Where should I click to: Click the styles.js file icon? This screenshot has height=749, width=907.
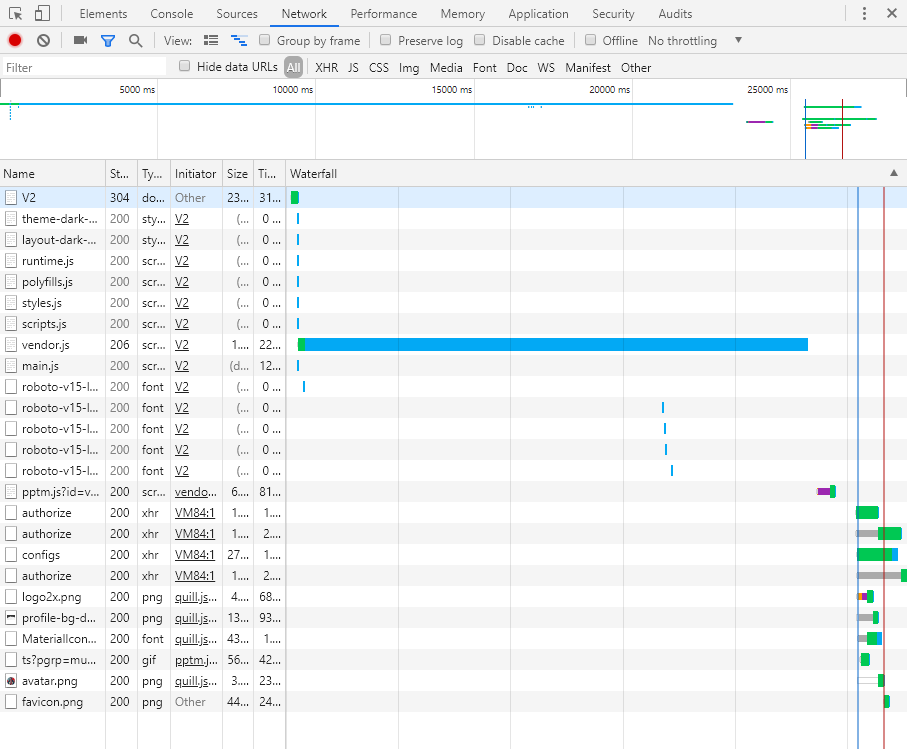pos(11,303)
